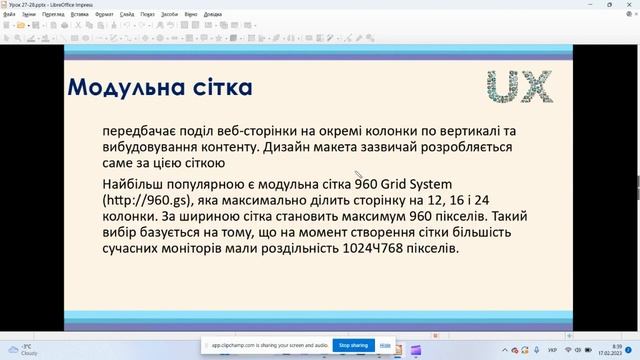
Task: Open the Вікно menu
Action: point(191,14)
